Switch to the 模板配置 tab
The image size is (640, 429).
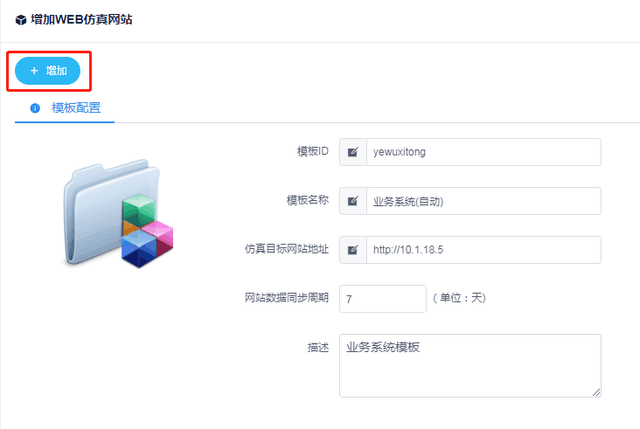coord(75,108)
